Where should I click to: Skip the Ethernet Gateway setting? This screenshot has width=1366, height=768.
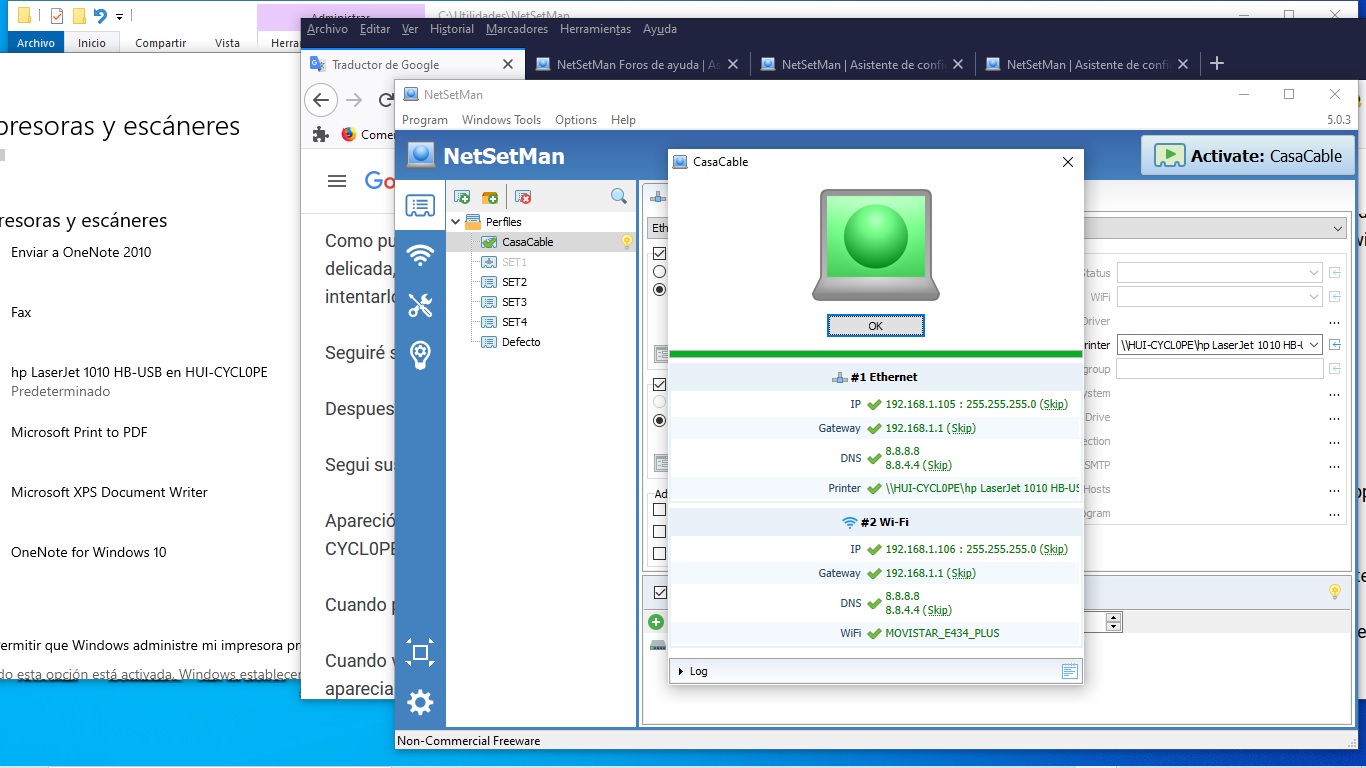962,428
